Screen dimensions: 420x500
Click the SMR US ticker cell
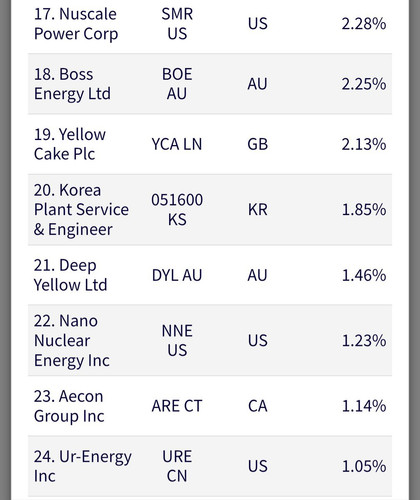(177, 24)
